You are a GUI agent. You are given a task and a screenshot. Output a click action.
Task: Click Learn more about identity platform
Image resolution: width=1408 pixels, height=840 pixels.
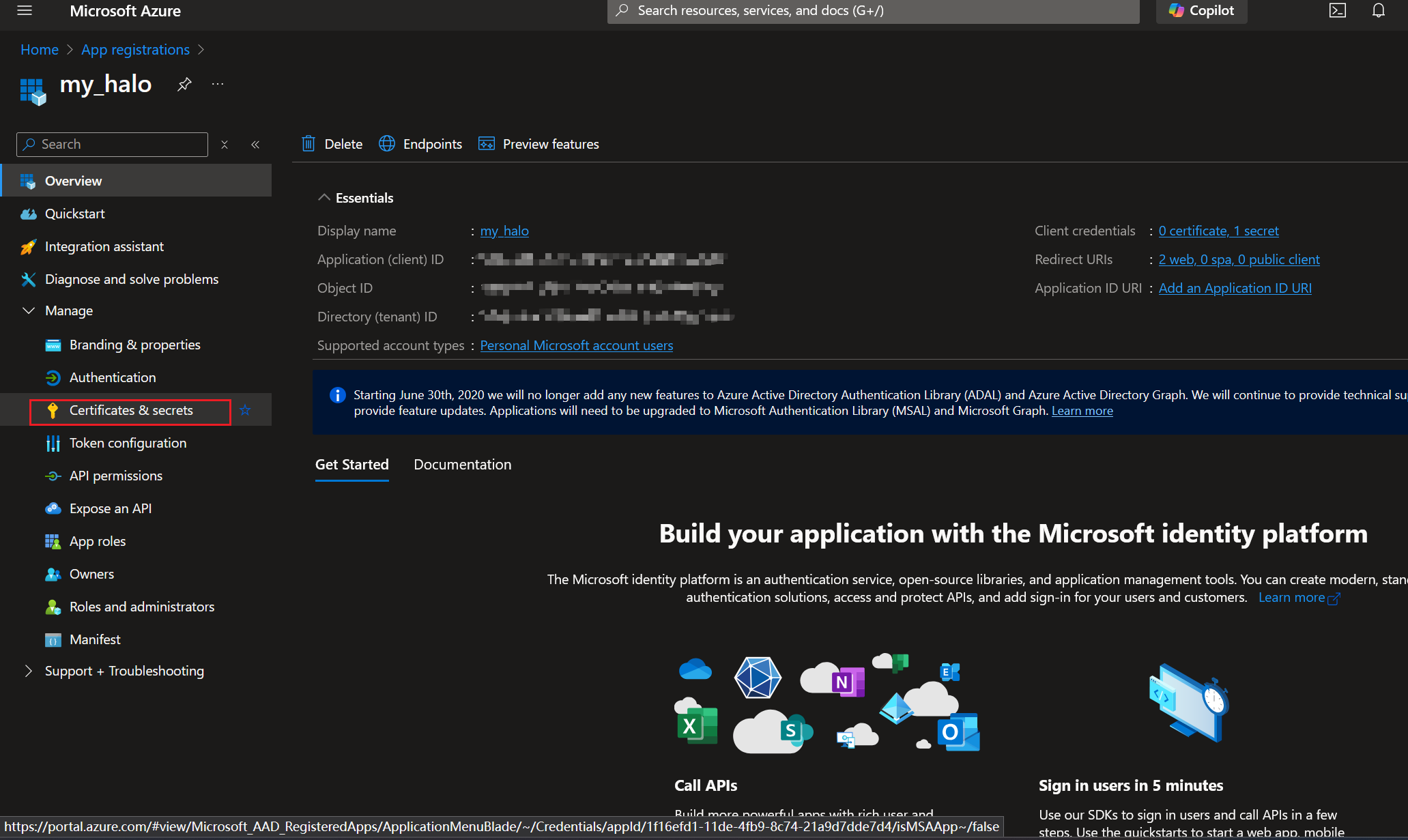(1299, 598)
